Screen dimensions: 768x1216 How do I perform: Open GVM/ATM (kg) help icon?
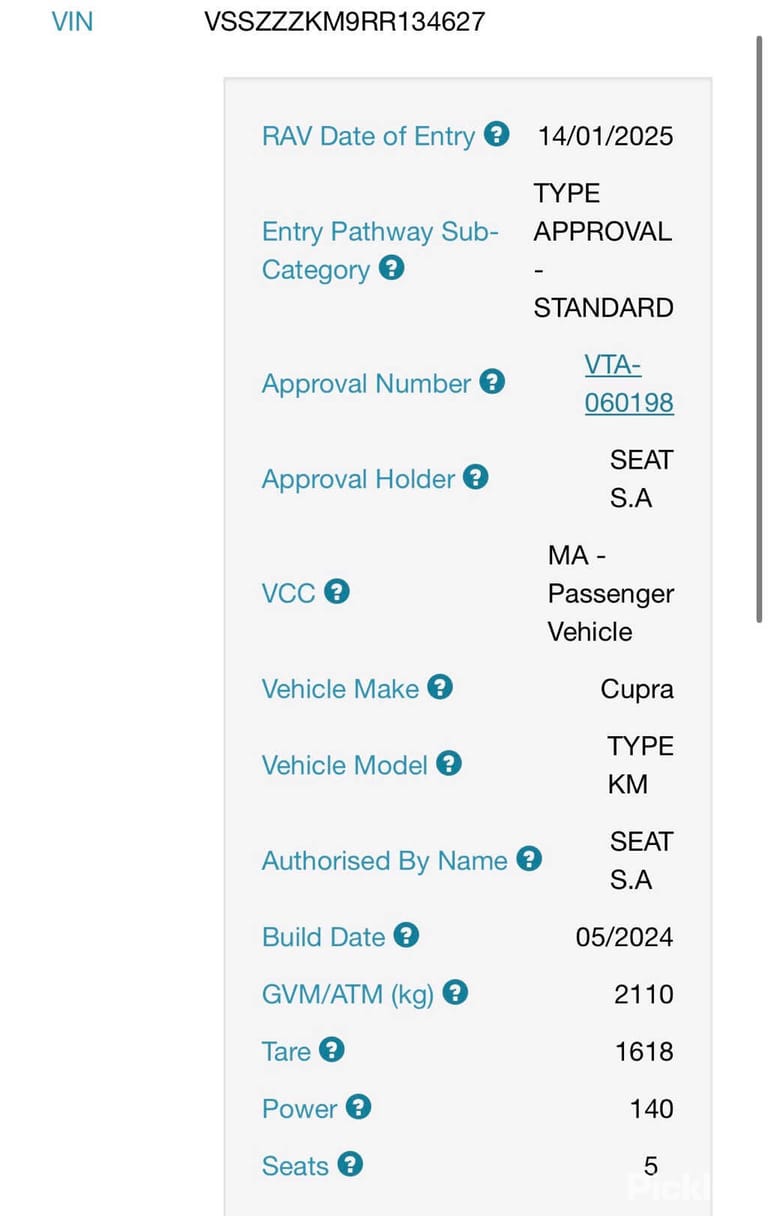pyautogui.click(x=455, y=992)
